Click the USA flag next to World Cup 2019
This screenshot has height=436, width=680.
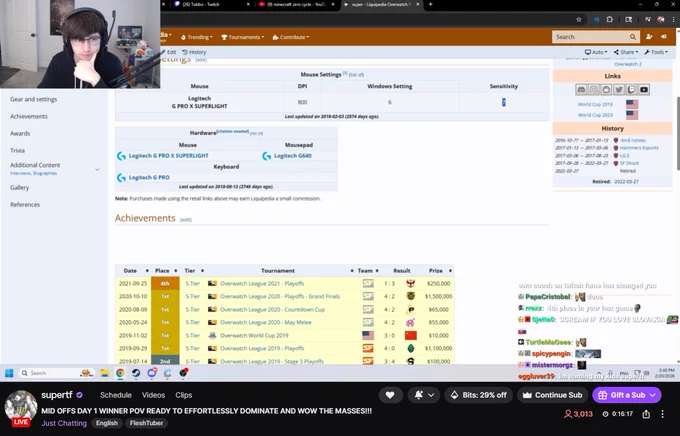point(632,104)
